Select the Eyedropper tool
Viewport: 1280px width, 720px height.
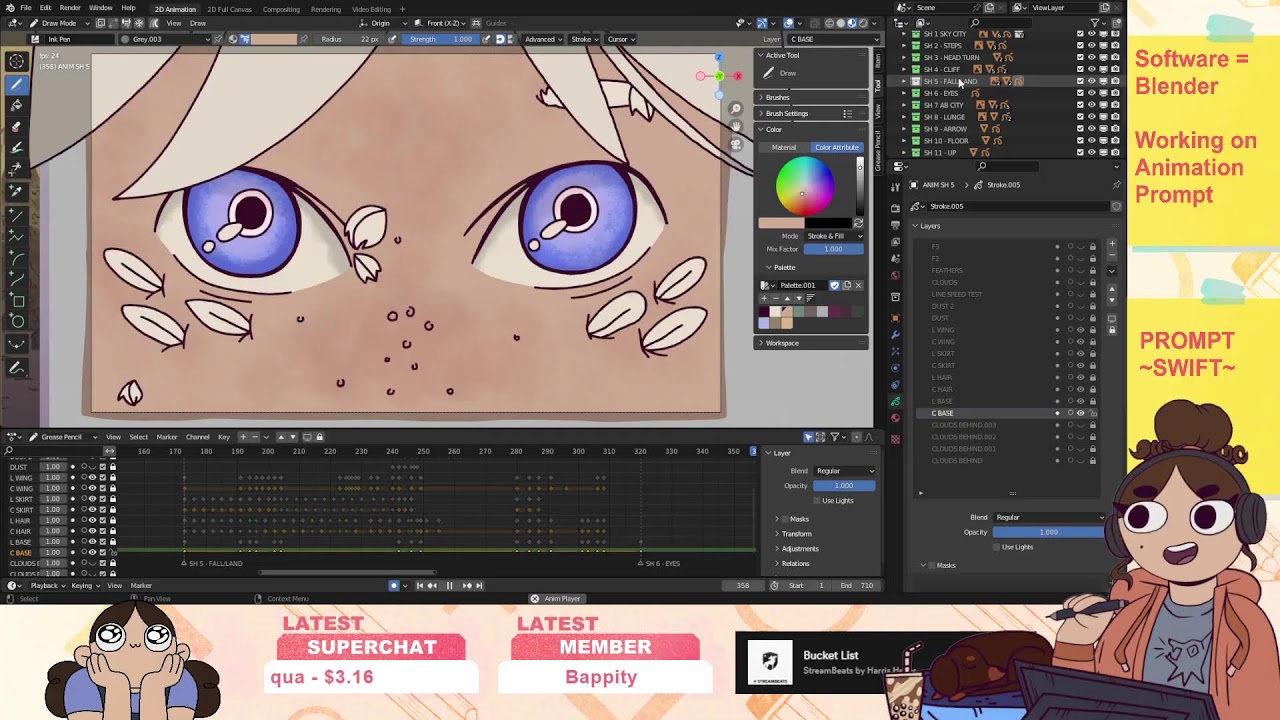tap(17, 191)
